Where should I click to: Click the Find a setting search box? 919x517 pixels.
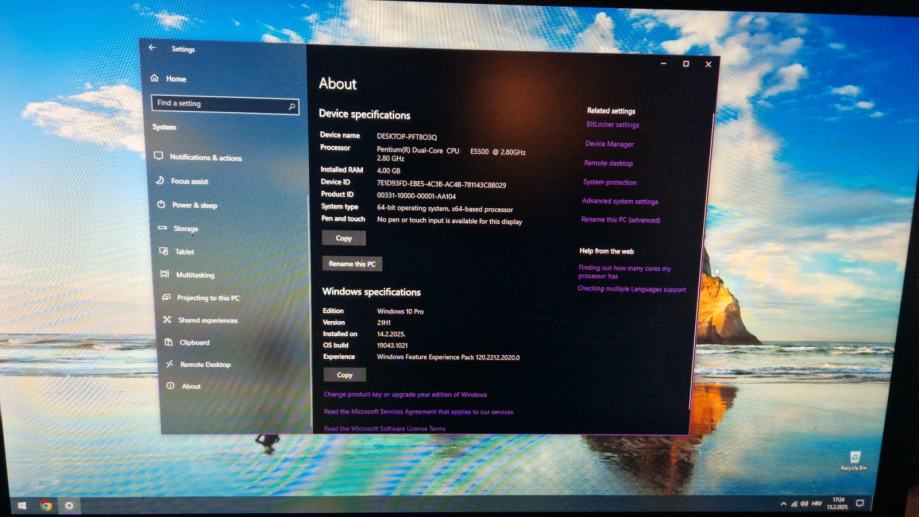pyautogui.click(x=224, y=104)
